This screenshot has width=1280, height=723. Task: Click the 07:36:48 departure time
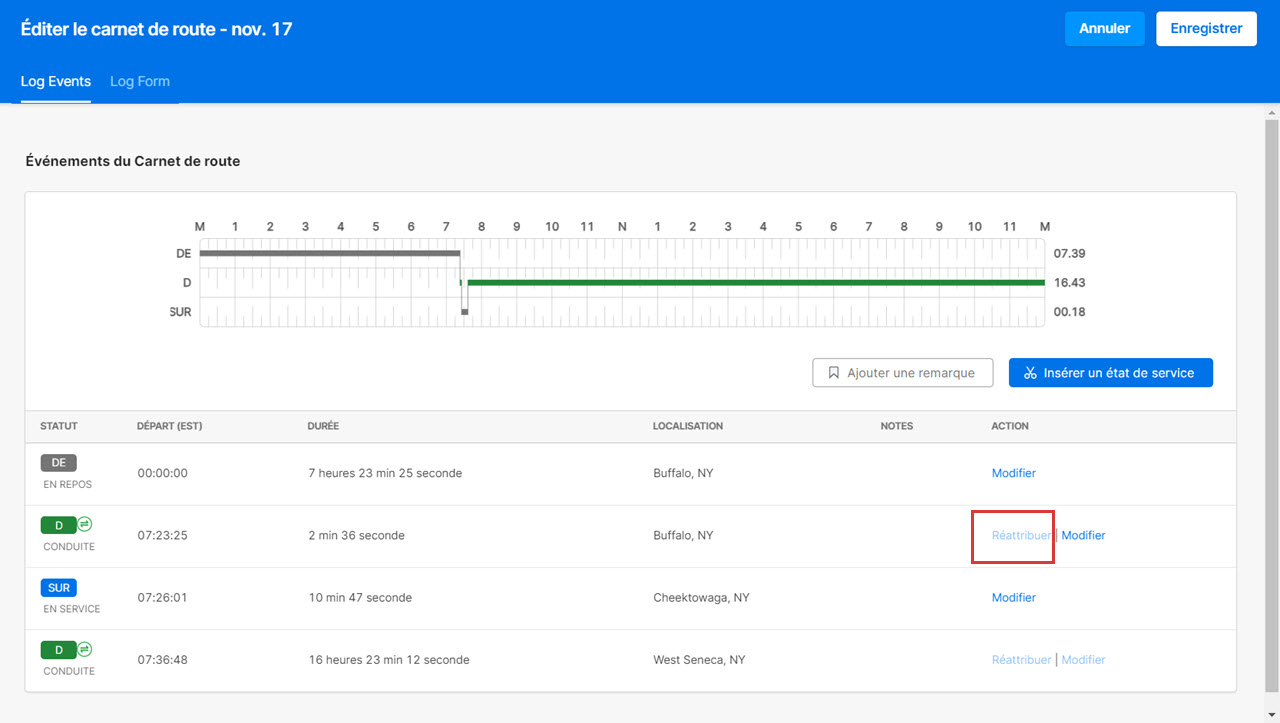pos(163,660)
